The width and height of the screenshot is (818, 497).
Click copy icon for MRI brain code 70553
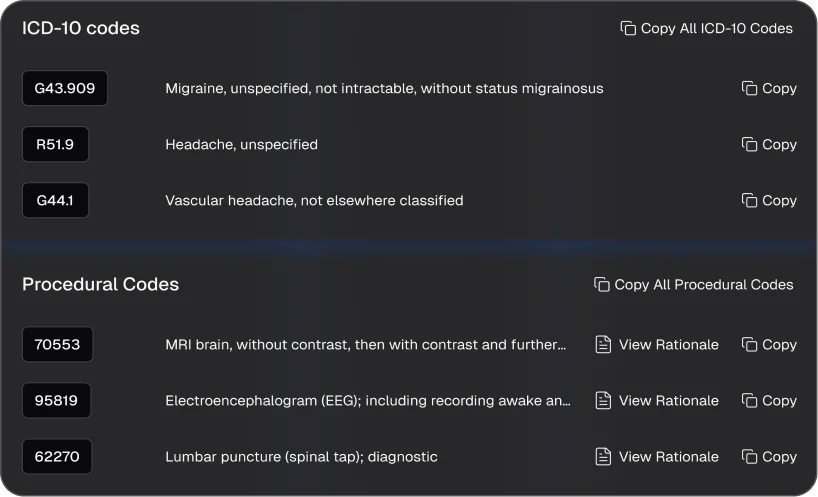[x=749, y=344]
